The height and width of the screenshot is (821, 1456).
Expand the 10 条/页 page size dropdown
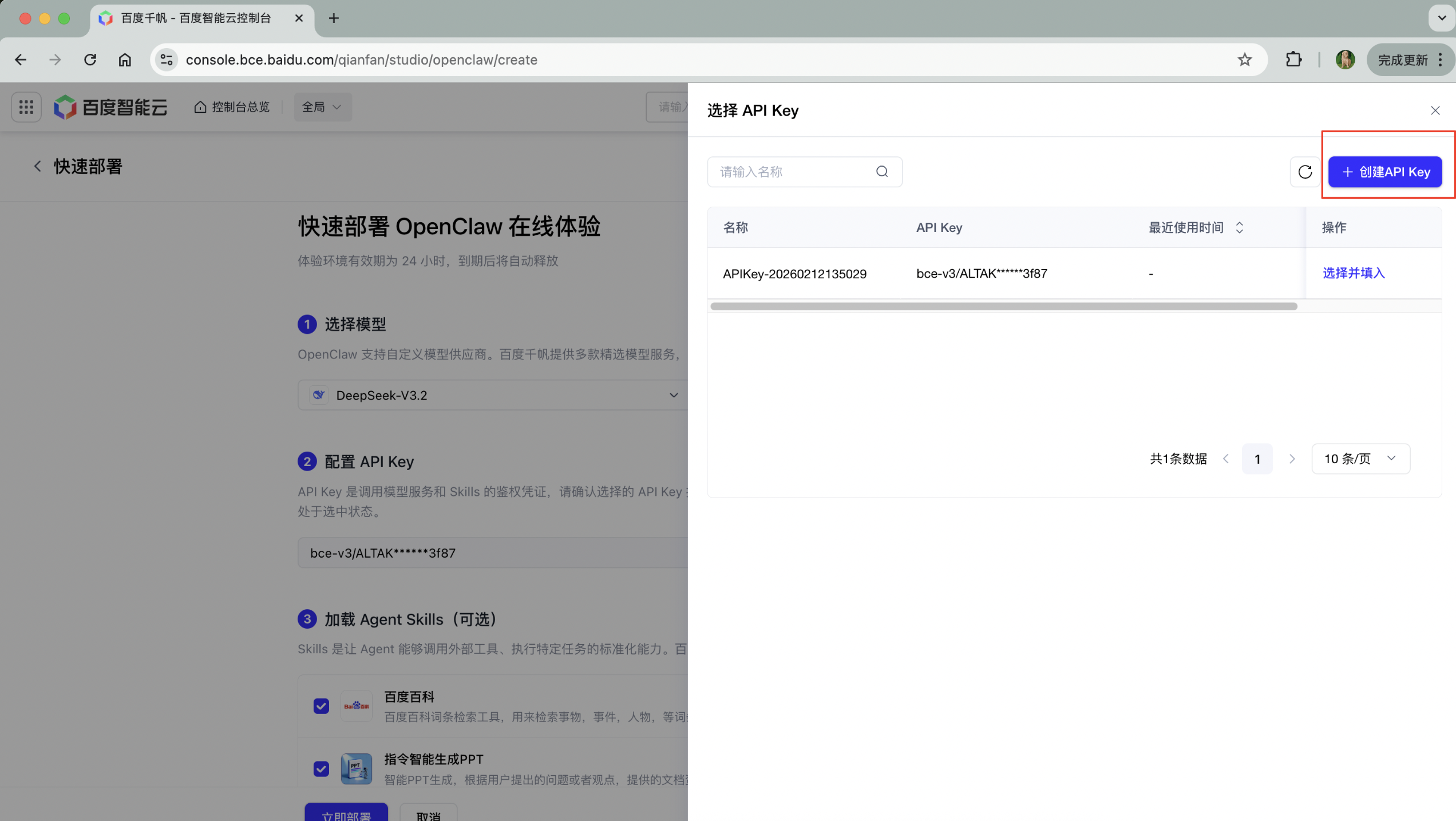coord(1360,459)
